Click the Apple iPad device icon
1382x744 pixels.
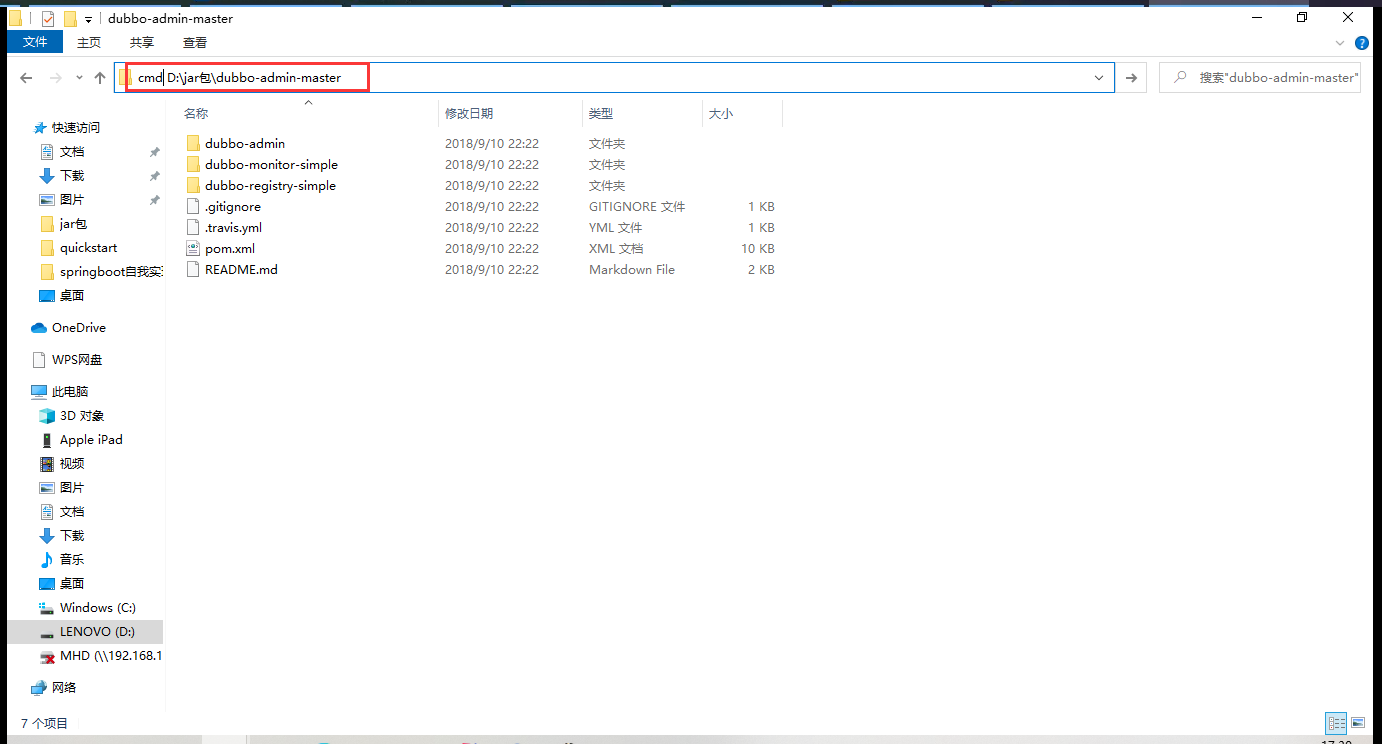[47, 440]
